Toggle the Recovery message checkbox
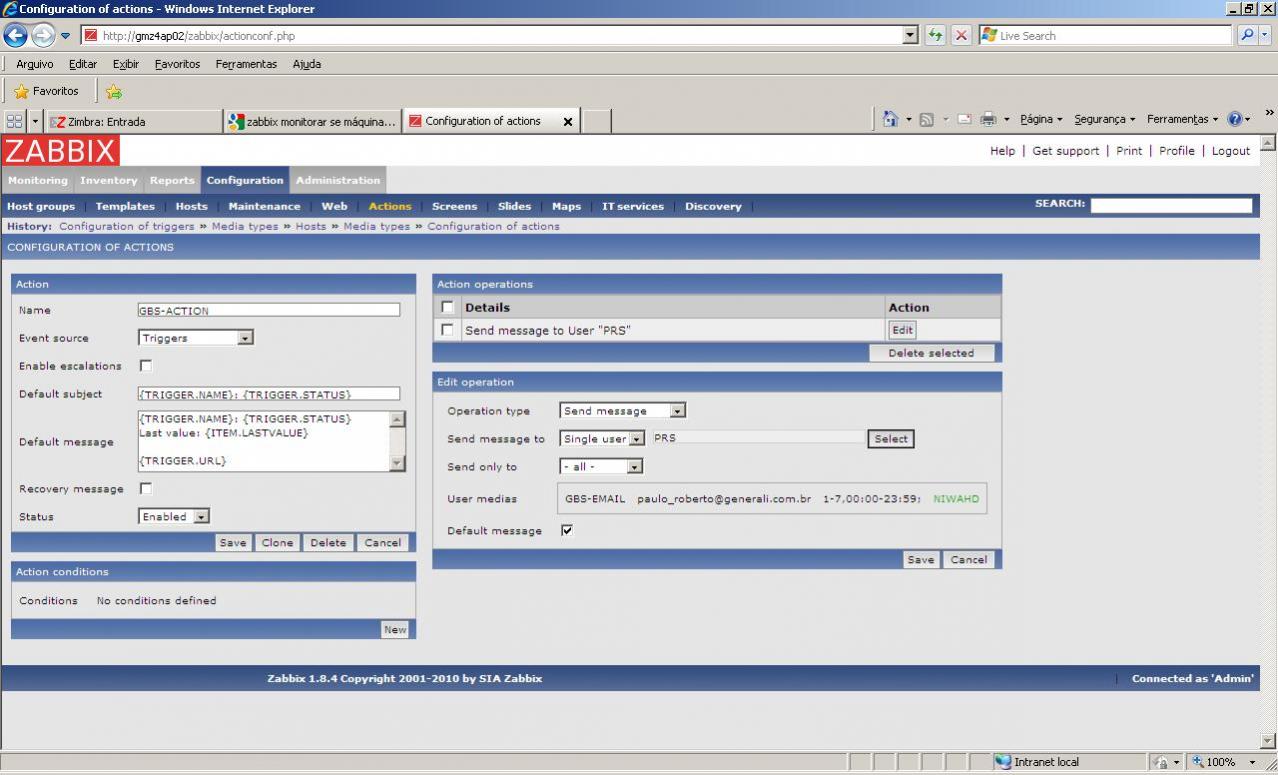Screen dimensions: 1278x775 coord(146,489)
